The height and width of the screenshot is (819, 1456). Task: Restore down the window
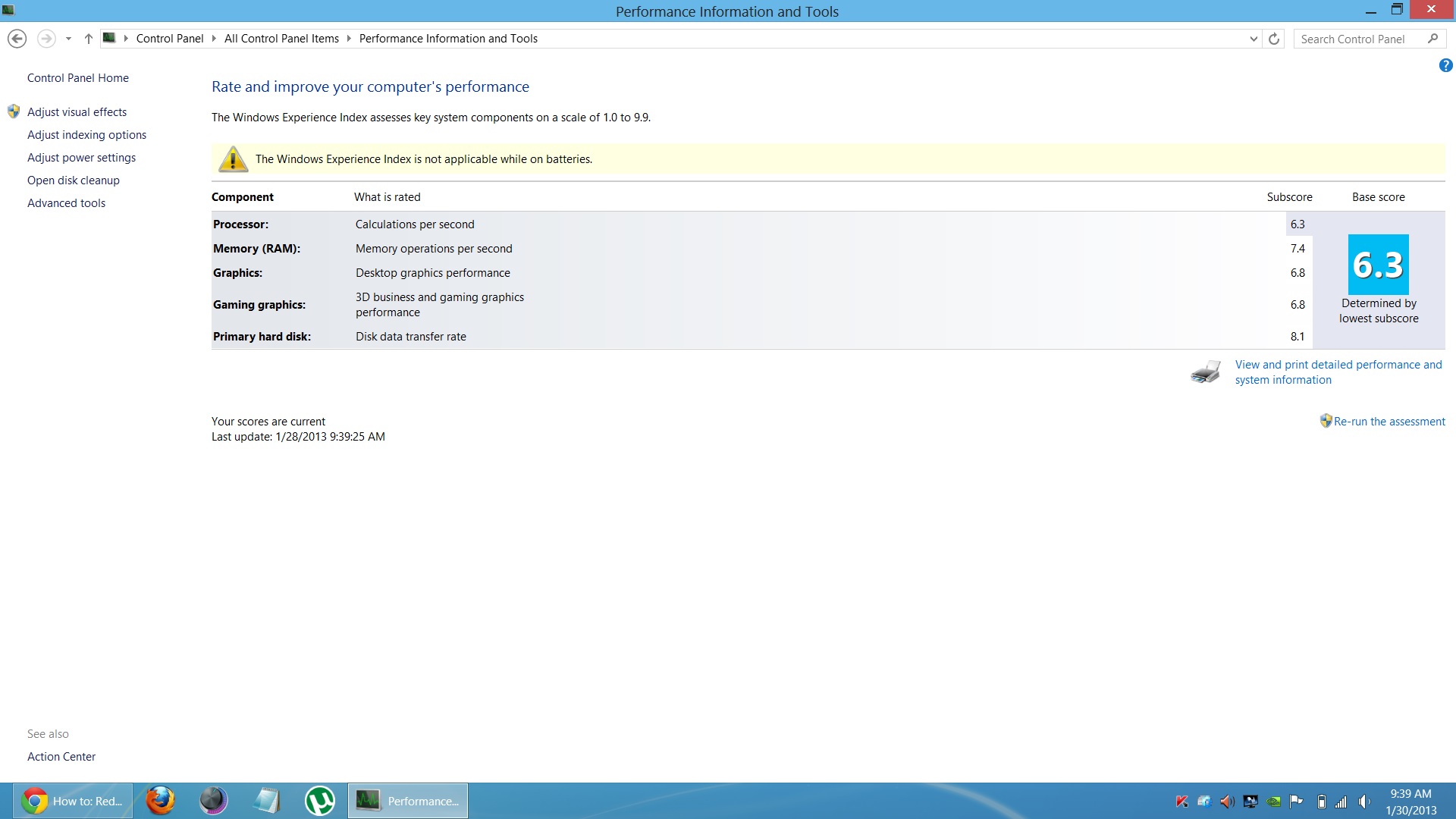(x=1397, y=10)
